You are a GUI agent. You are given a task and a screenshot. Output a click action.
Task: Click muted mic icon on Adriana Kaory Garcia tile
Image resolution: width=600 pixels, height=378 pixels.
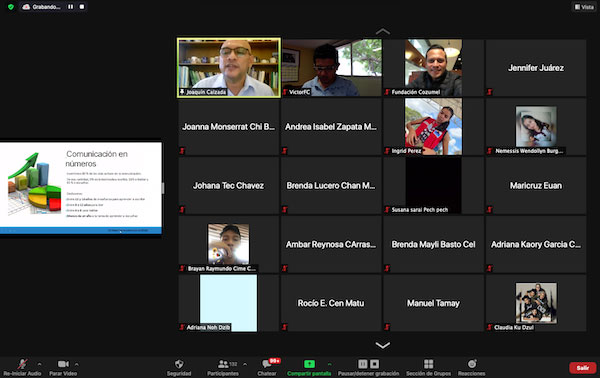coord(490,268)
